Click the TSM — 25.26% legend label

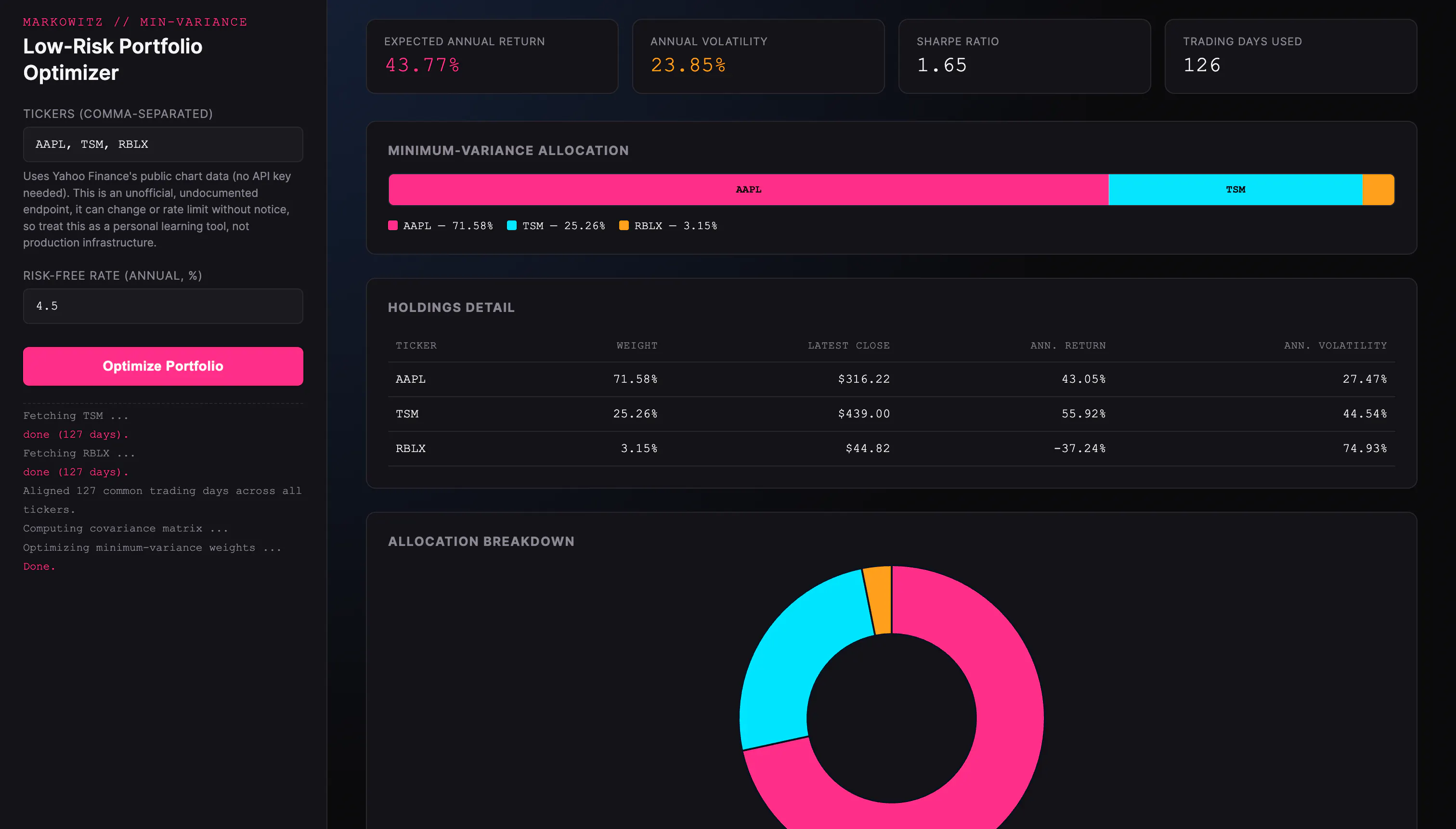[x=564, y=226]
